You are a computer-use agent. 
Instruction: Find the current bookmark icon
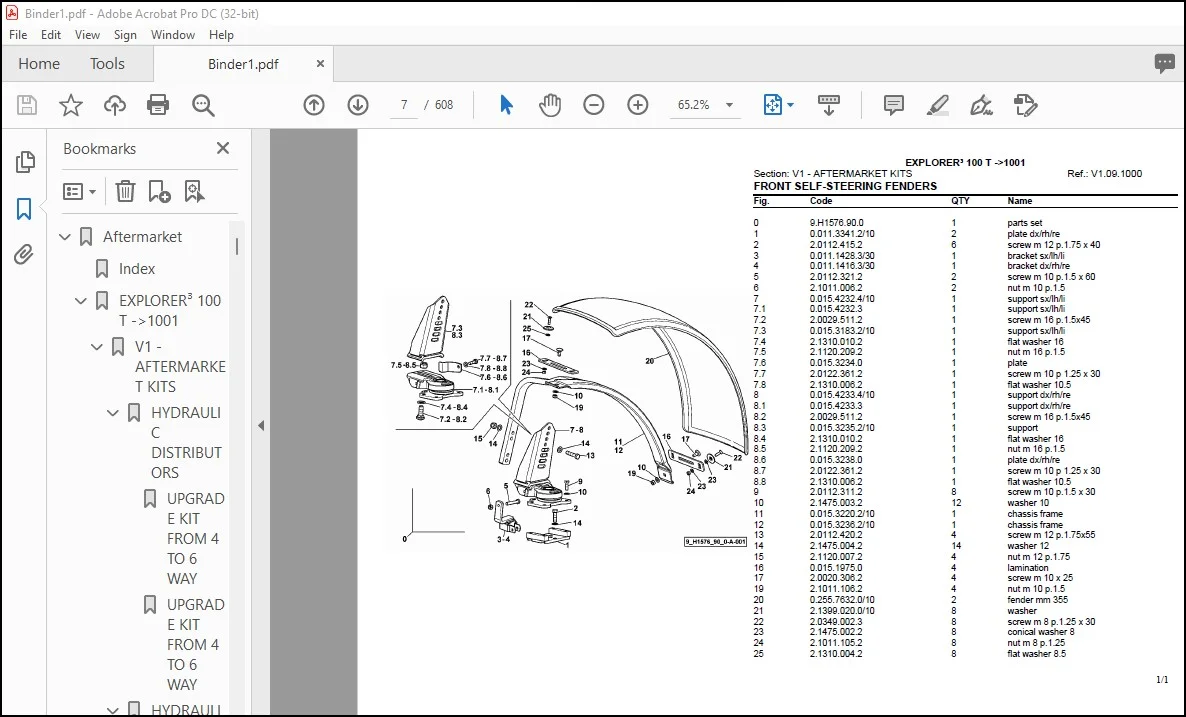(194, 191)
